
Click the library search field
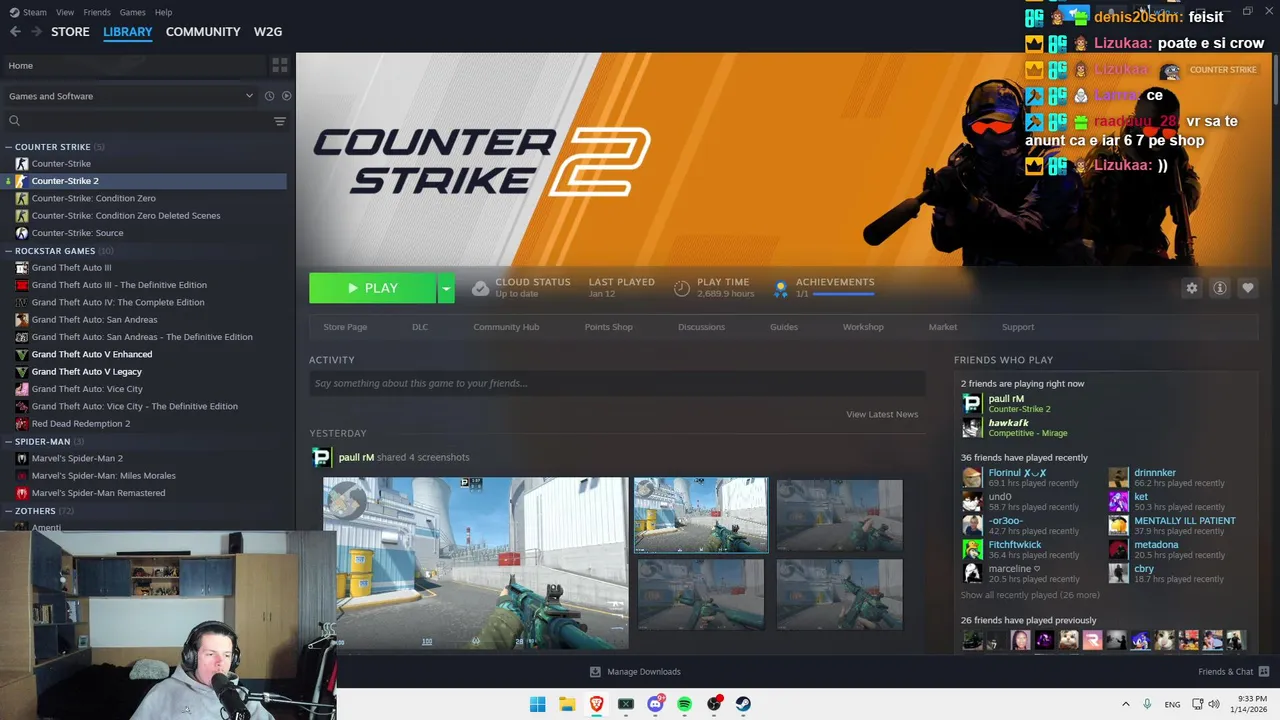click(137, 121)
